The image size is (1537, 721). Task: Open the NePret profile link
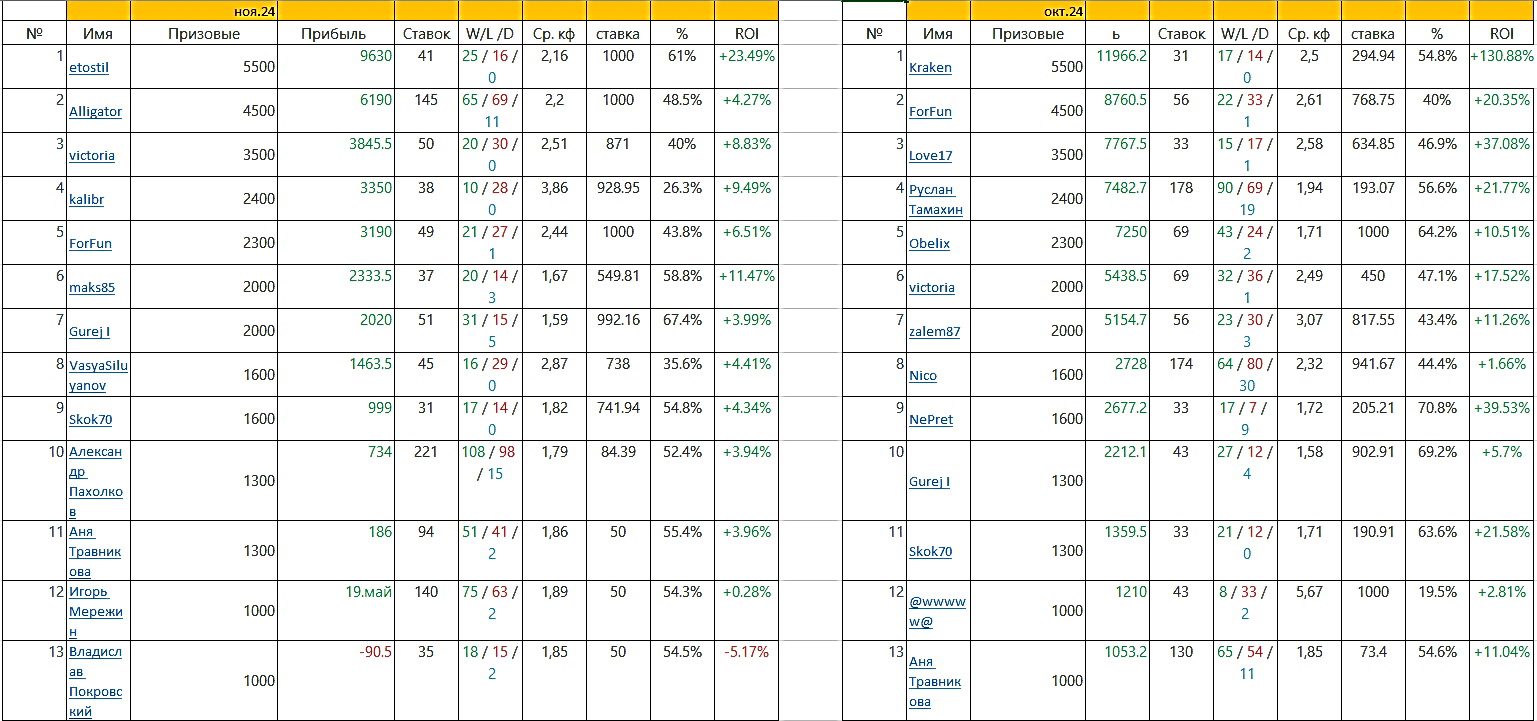pos(931,419)
